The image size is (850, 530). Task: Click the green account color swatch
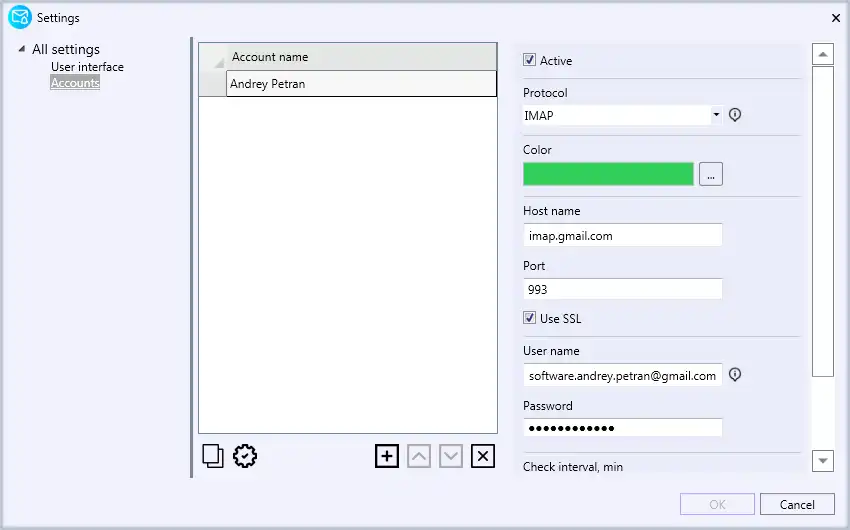point(608,174)
